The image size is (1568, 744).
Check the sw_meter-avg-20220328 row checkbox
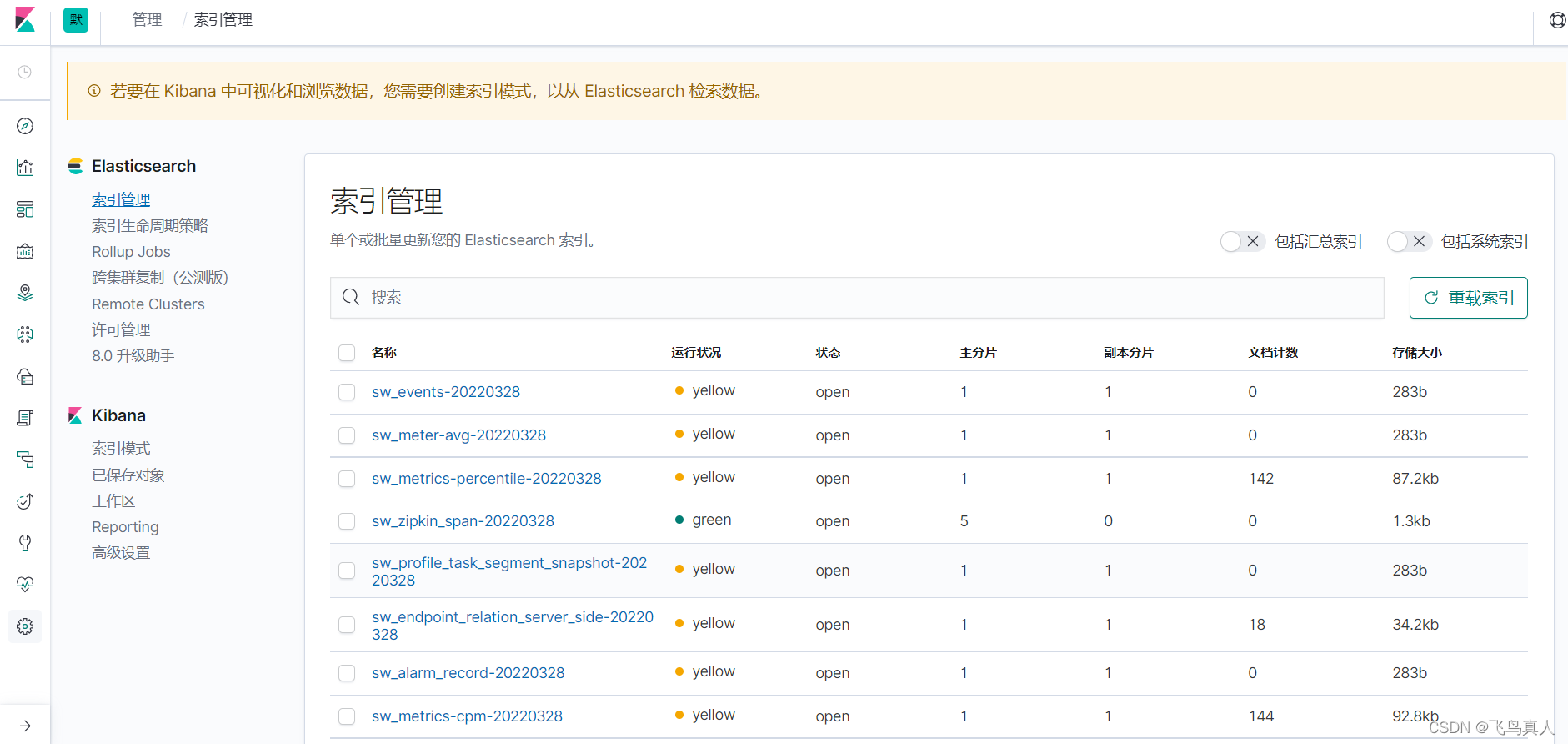click(347, 435)
